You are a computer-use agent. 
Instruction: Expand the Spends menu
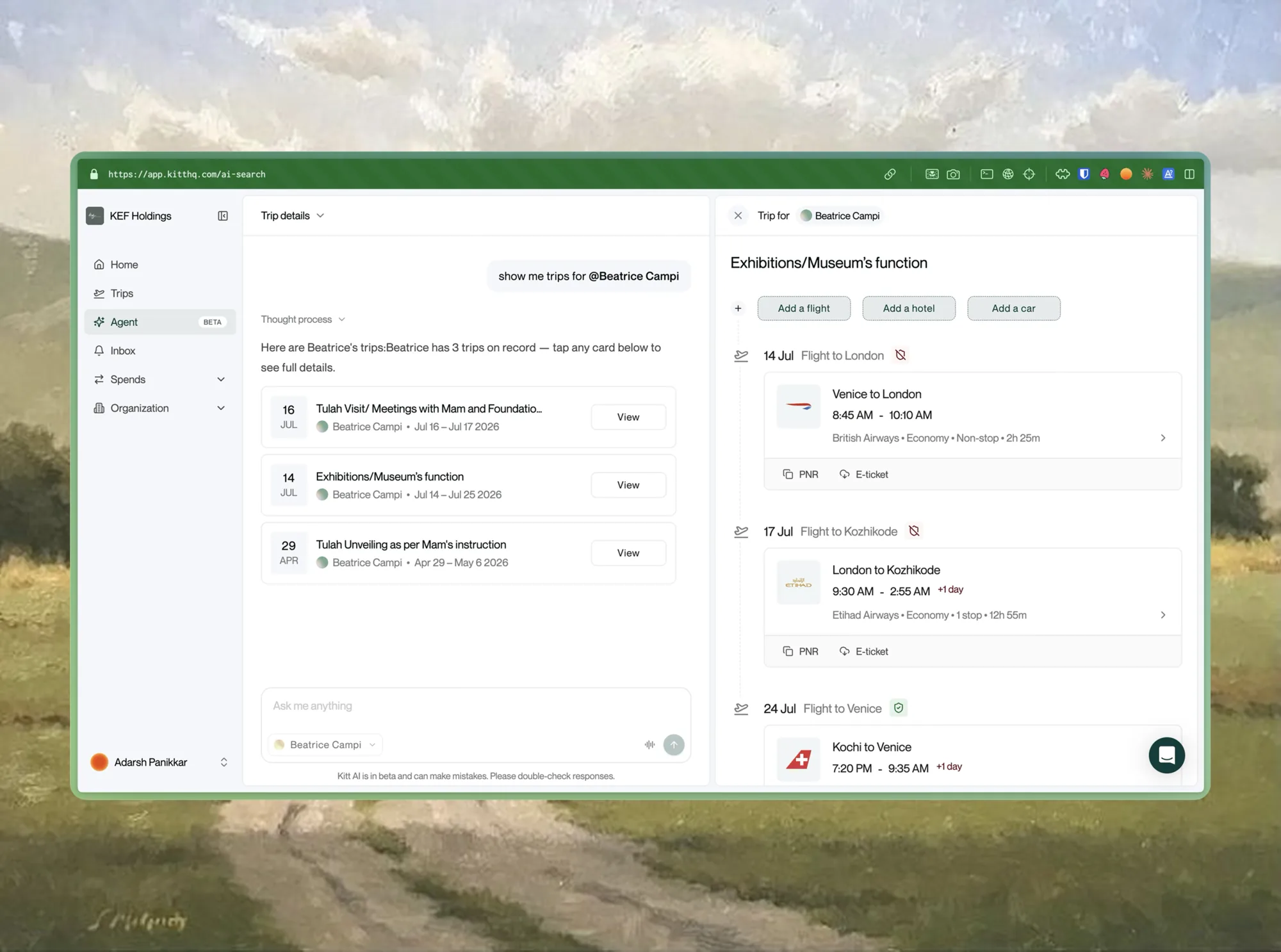pos(160,379)
